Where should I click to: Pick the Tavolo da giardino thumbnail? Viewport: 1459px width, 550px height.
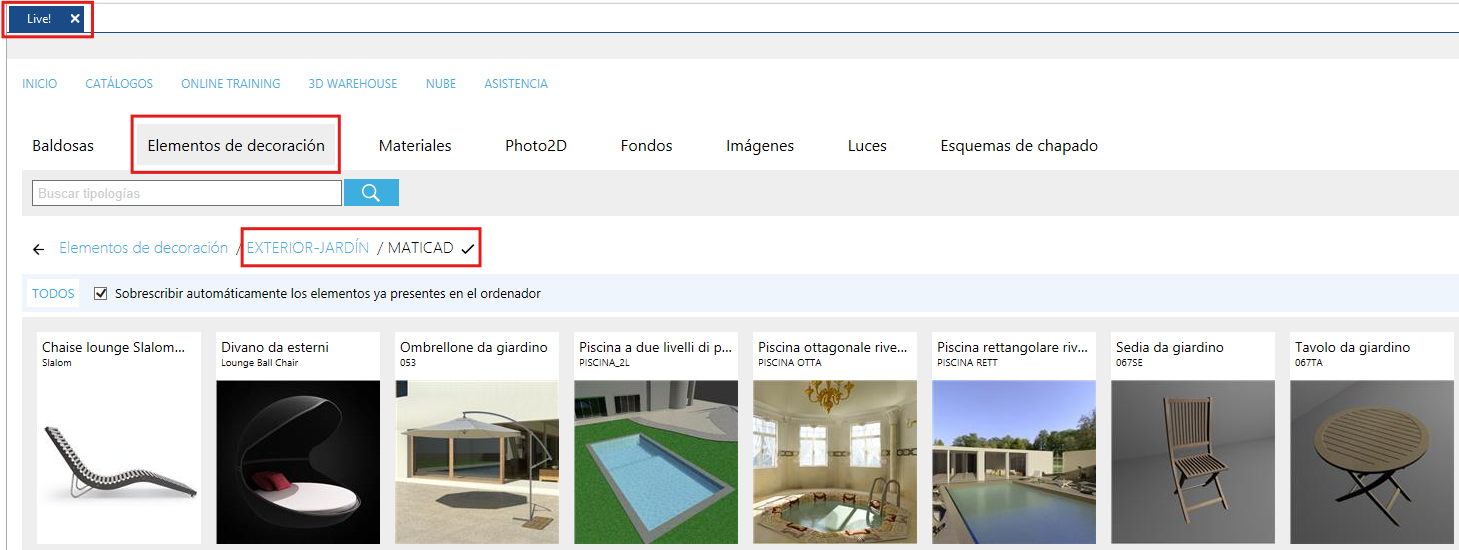(x=1372, y=438)
